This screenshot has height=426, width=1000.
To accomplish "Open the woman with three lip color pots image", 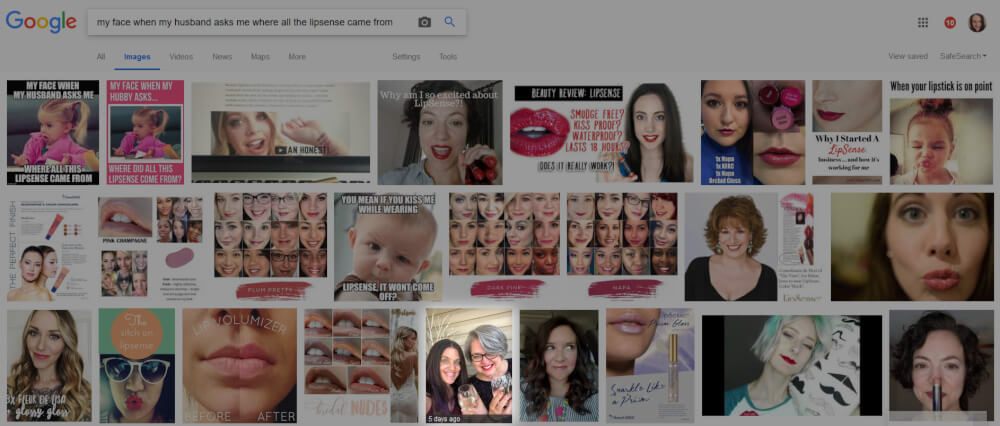I will click(753, 133).
